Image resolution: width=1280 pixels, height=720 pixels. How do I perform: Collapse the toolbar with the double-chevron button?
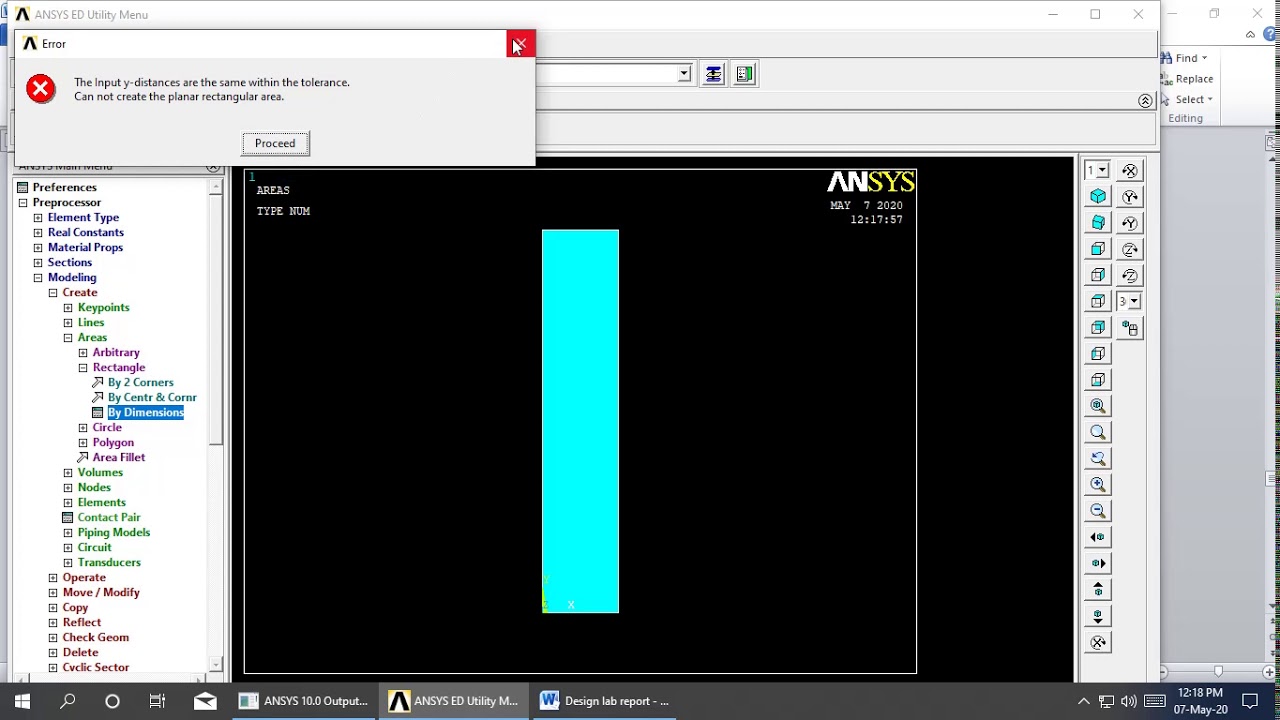click(x=1145, y=101)
